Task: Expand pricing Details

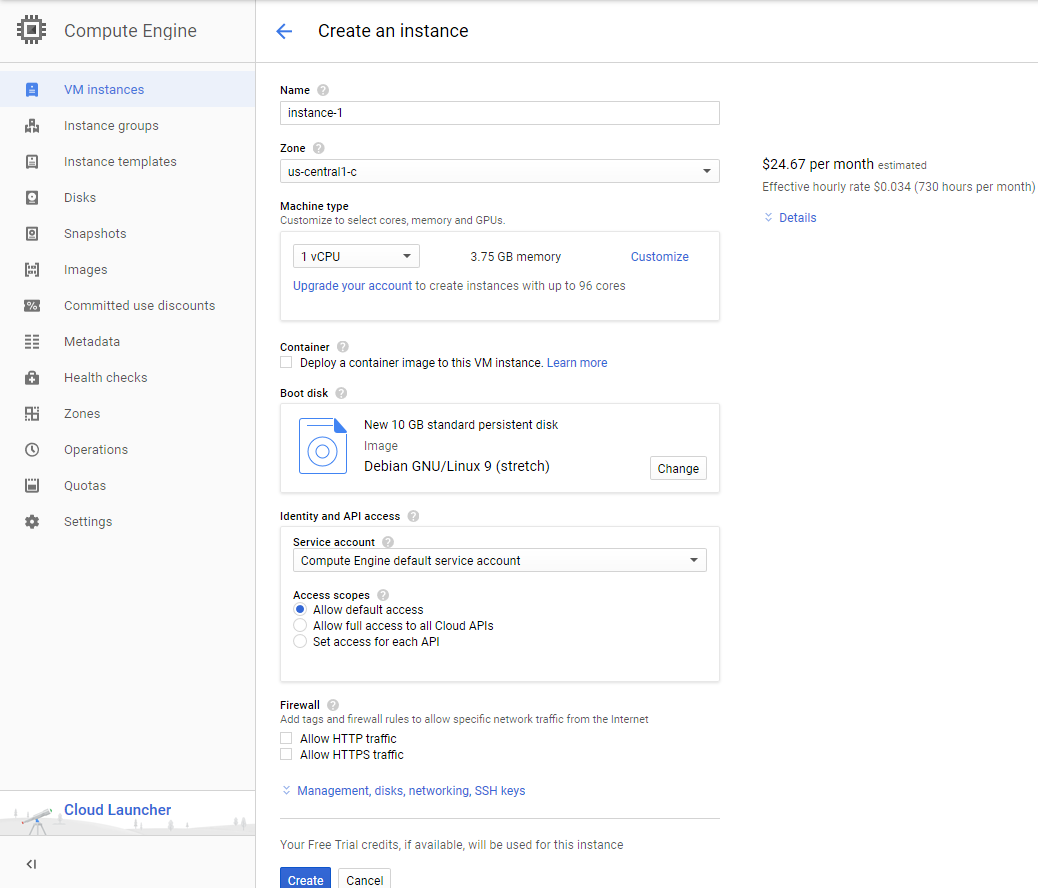Action: (798, 218)
